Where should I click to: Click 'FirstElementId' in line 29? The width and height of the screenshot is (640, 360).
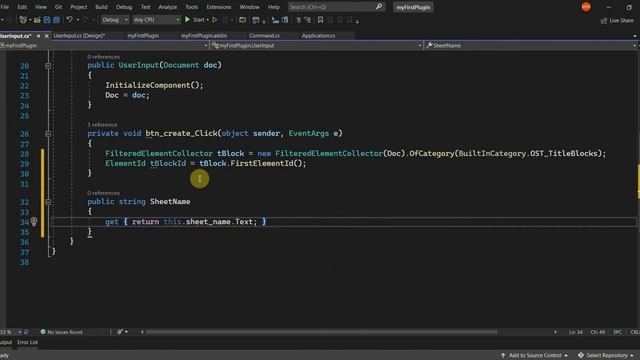pyautogui.click(x=262, y=163)
